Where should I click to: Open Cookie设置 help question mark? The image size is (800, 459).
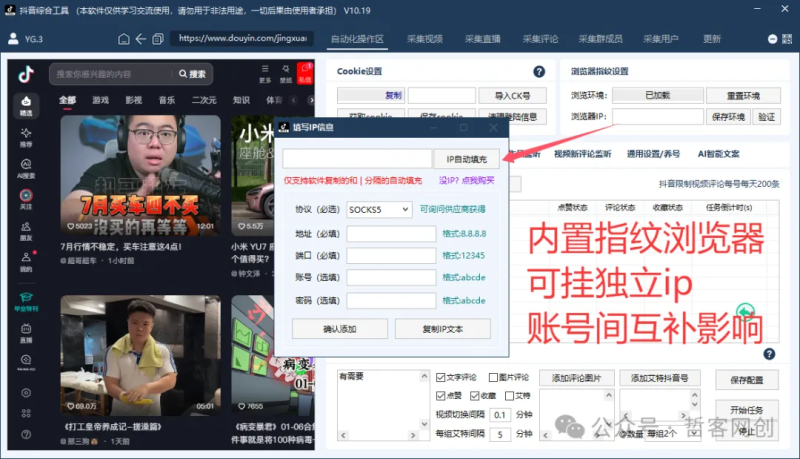539,72
